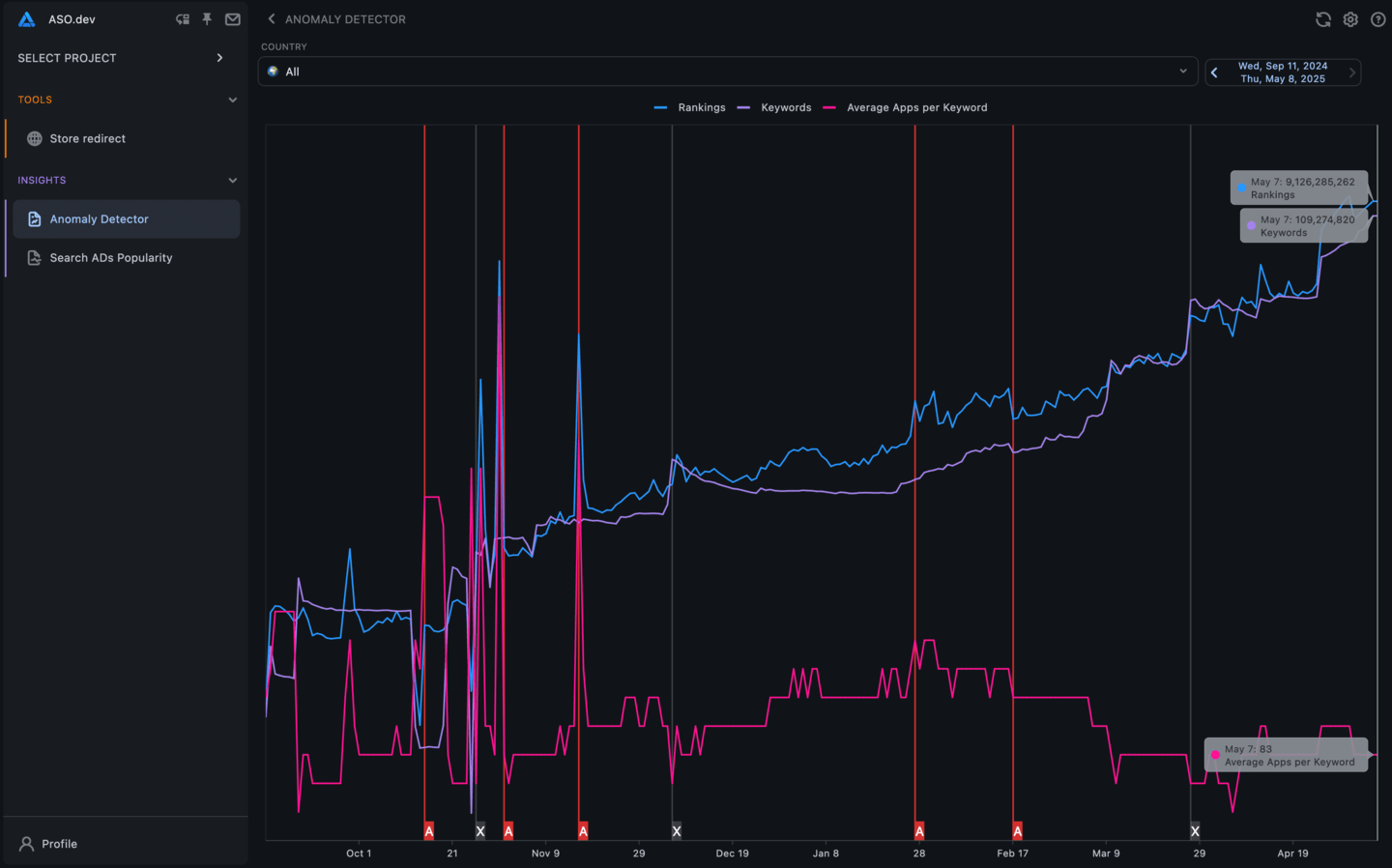Click the pin icon next to the logo
The image size is (1392, 868).
(x=207, y=18)
